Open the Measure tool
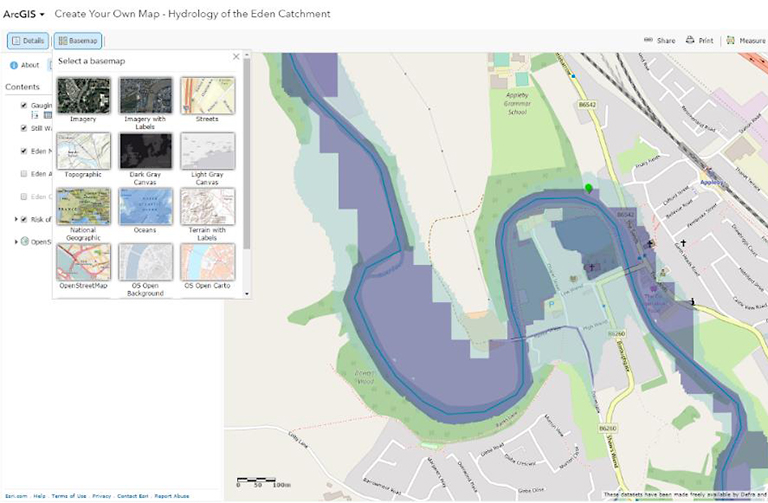Image resolution: width=768 pixels, height=503 pixels. pos(746,41)
